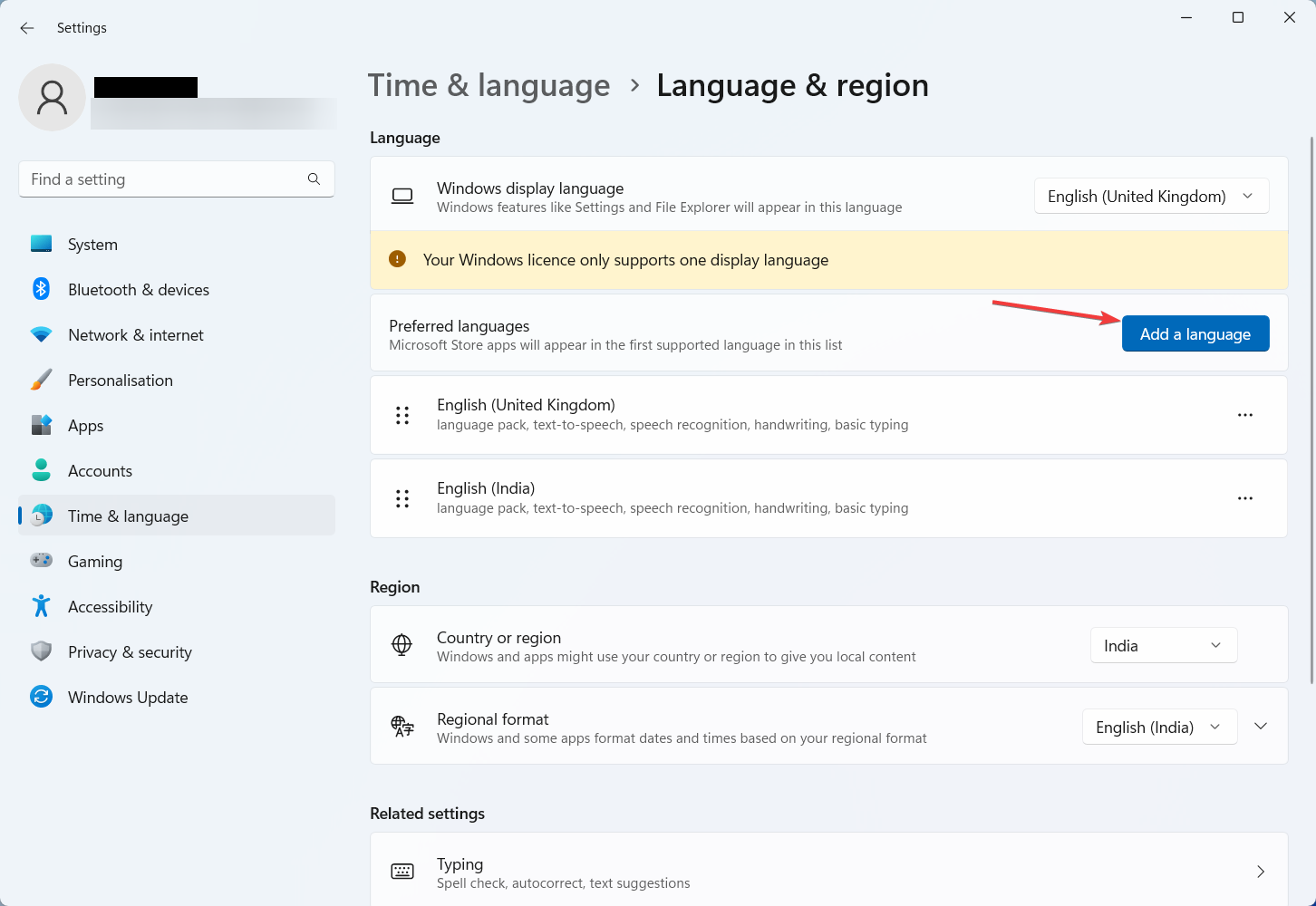Viewport: 1316px width, 906px height.
Task: Click drag handle for English (India)
Action: (x=402, y=498)
